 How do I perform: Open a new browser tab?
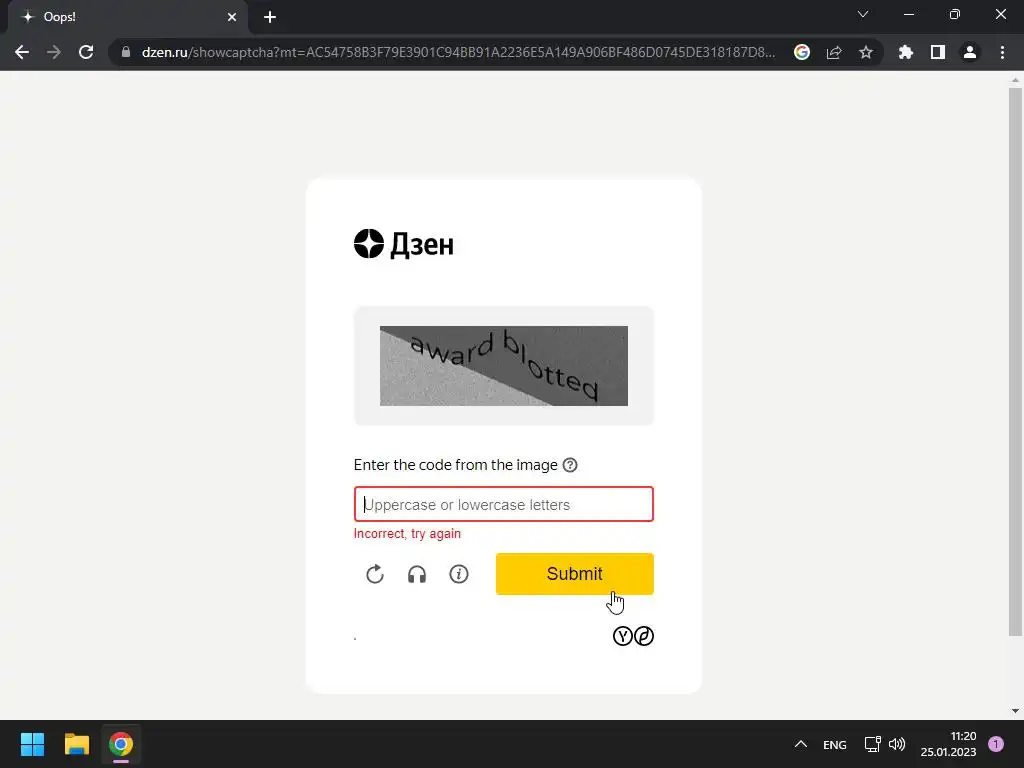pos(270,17)
